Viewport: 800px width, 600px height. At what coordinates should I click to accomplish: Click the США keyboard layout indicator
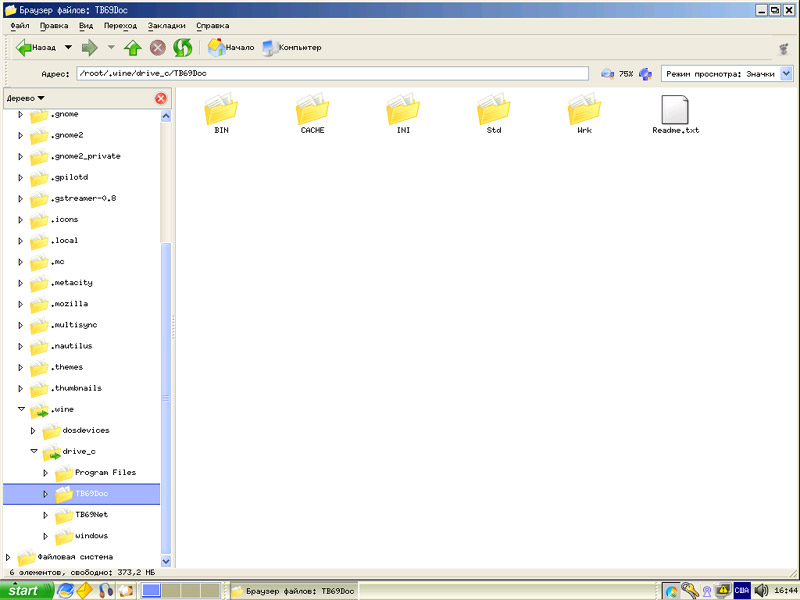(741, 591)
